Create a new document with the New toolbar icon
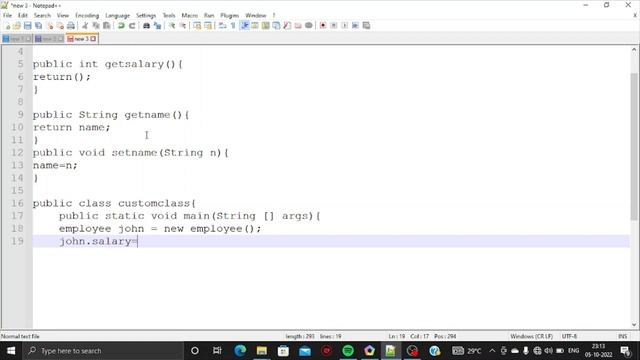 tap(7, 26)
